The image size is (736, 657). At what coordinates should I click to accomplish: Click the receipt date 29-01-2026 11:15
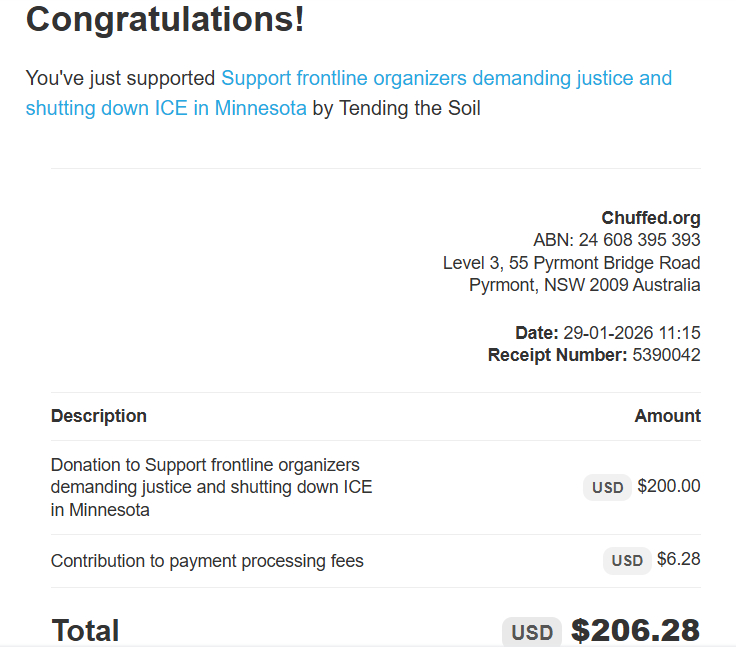click(x=631, y=333)
